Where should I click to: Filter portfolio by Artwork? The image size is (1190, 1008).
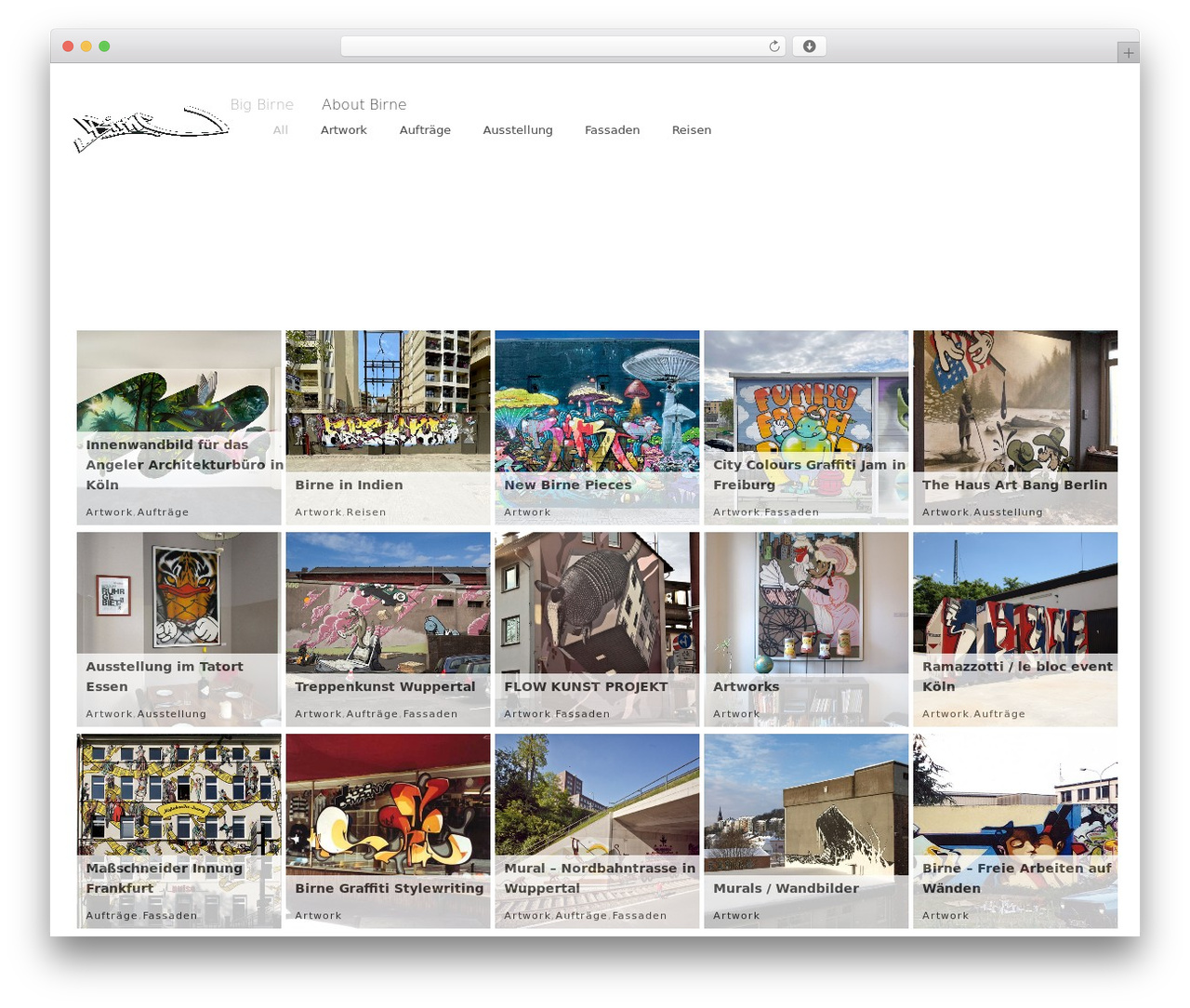344,130
